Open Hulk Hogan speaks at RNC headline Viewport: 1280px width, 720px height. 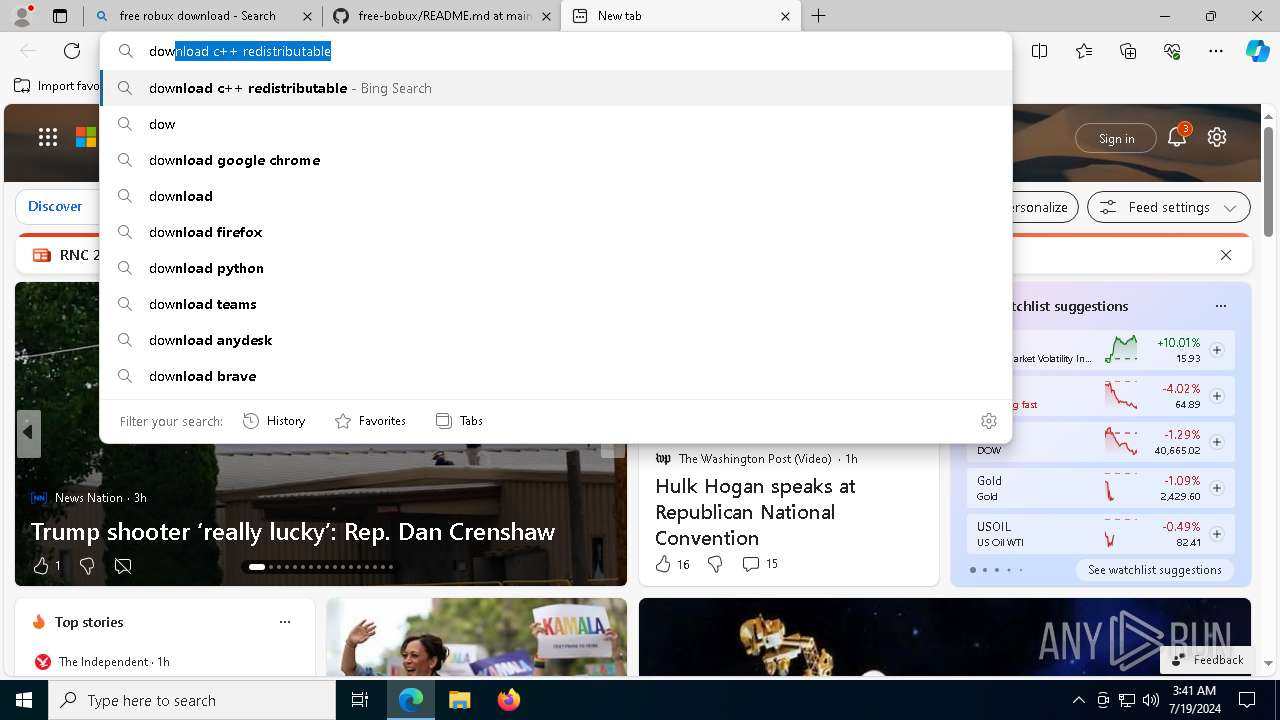[x=755, y=512]
